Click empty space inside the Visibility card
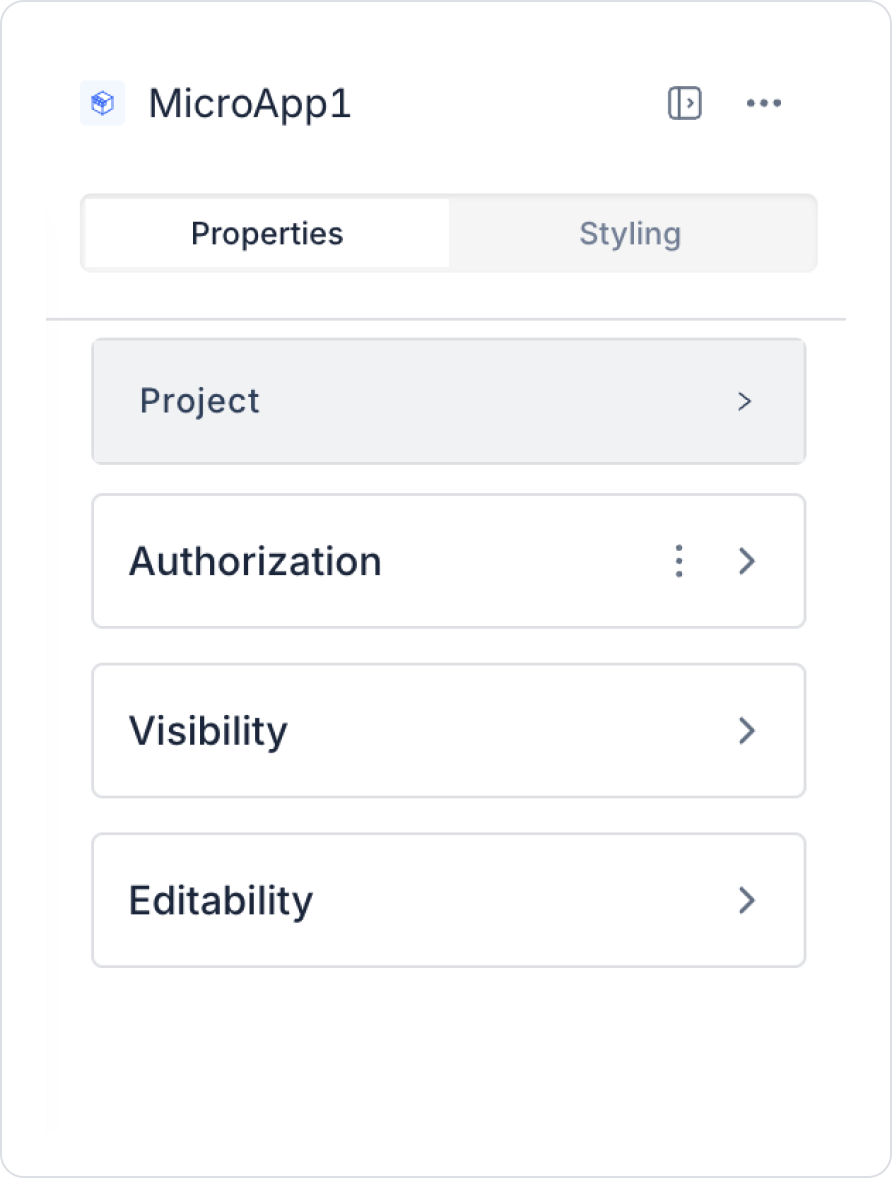 pos(500,731)
